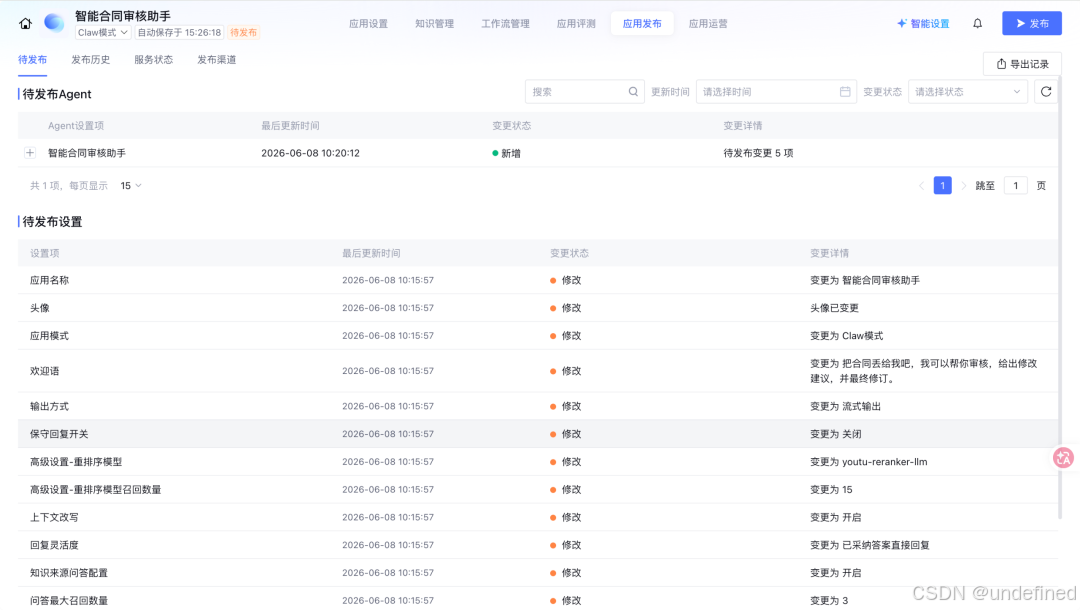Image resolution: width=1080 pixels, height=610 pixels.
Task: Click the blue 发布 button
Action: click(1032, 23)
